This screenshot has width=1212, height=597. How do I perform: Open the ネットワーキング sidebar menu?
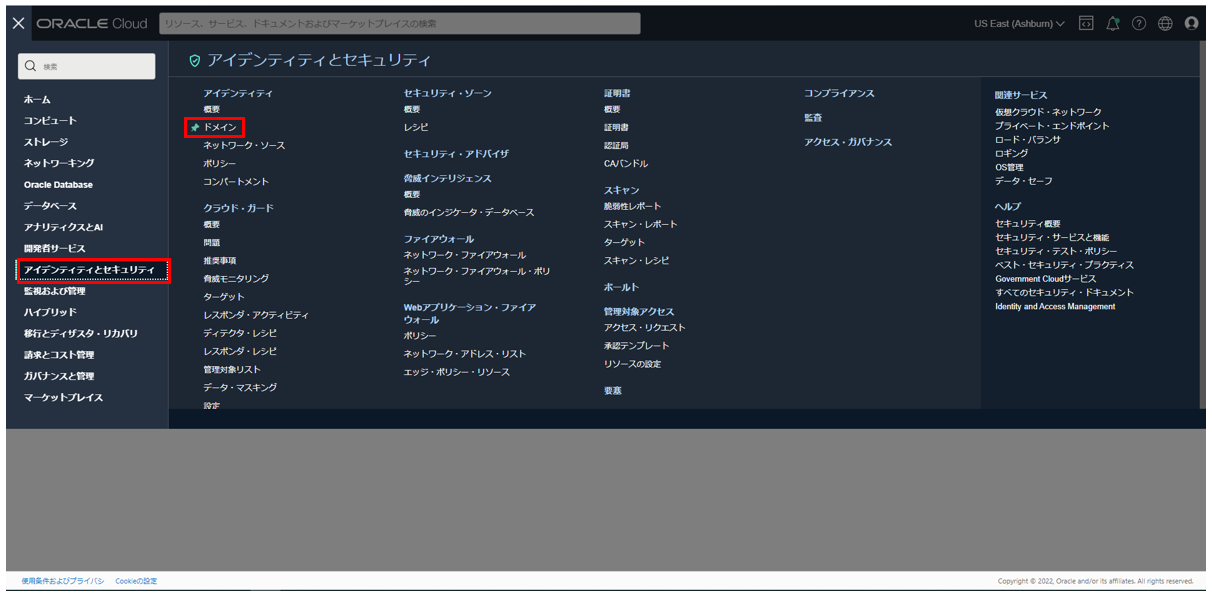point(61,162)
